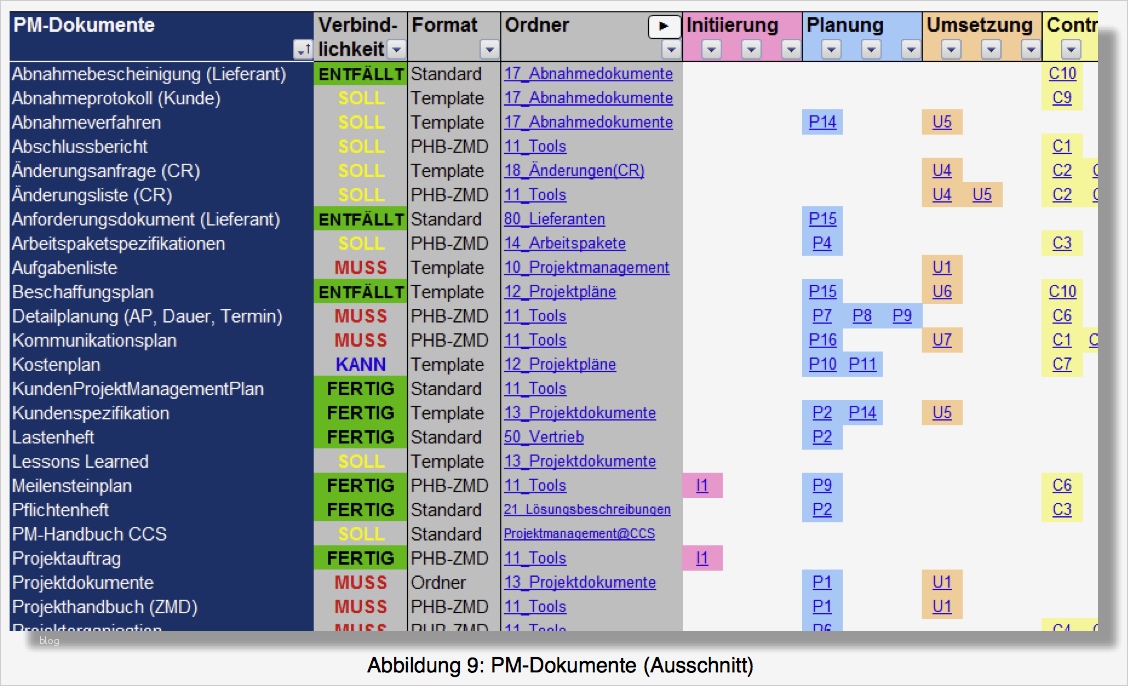Viewport: 1128px width, 686px height.
Task: Open the Format column filter dropdown
Action: [x=489, y=50]
